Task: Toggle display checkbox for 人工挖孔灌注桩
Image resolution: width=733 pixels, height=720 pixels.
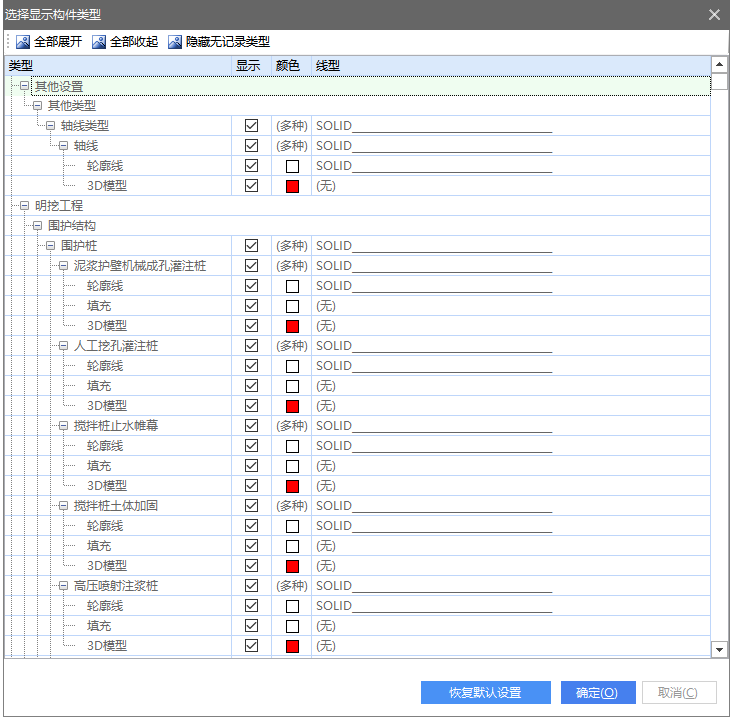Action: (251, 346)
